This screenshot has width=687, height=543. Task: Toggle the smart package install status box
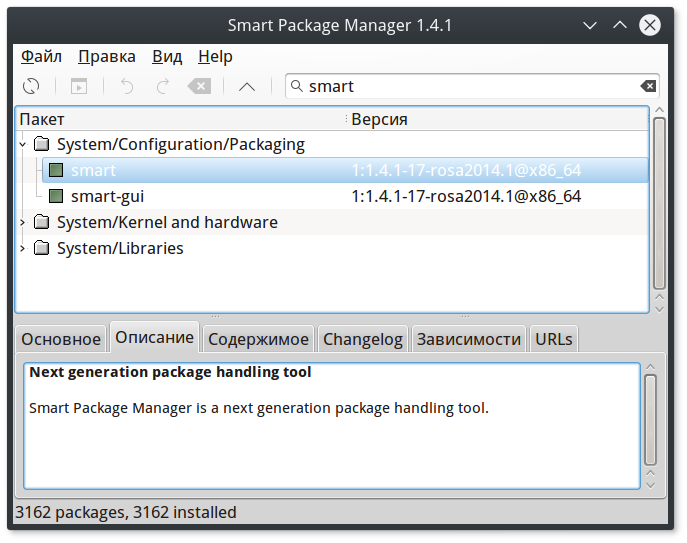(x=56, y=171)
